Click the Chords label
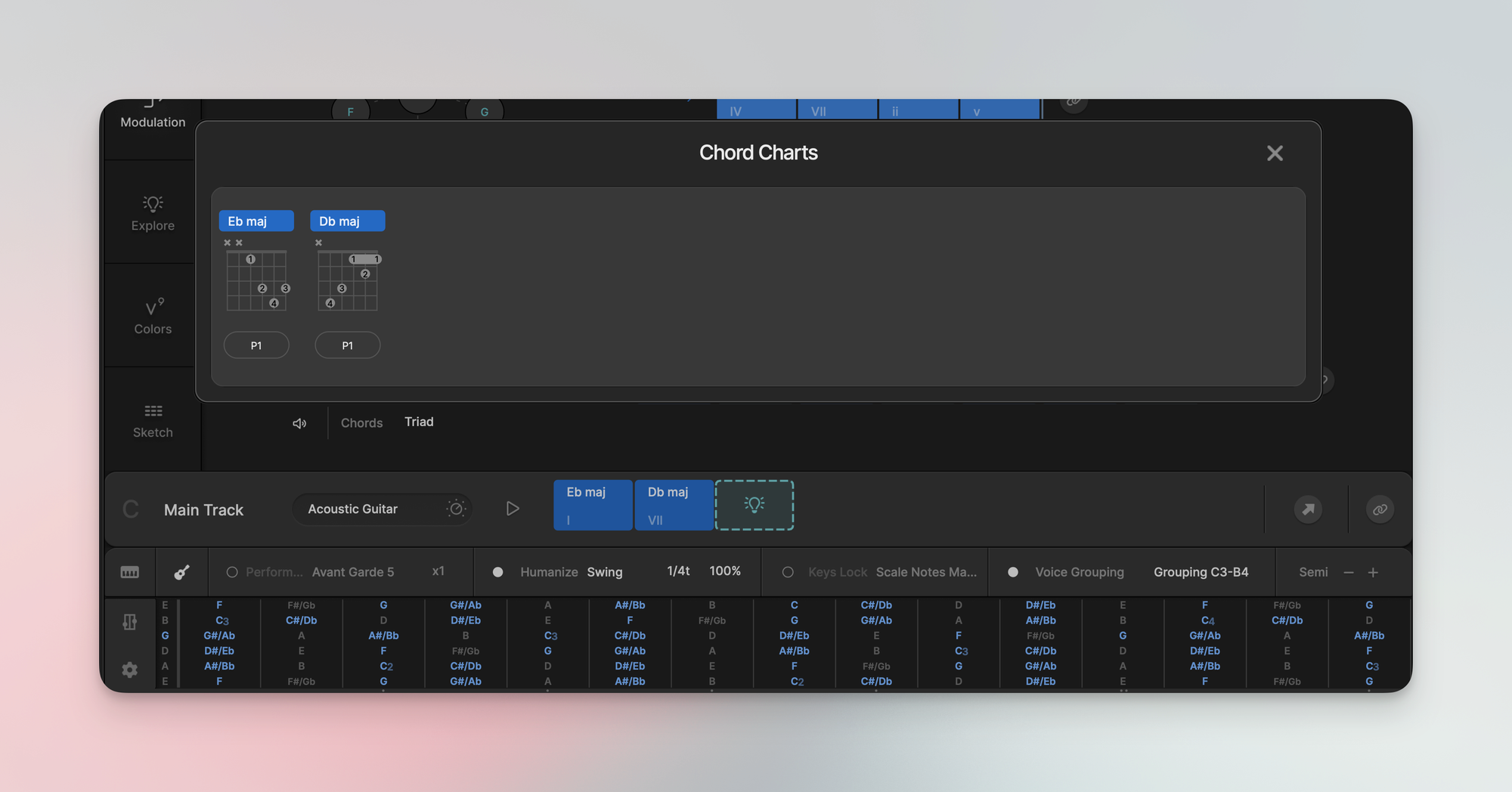 pyautogui.click(x=361, y=422)
